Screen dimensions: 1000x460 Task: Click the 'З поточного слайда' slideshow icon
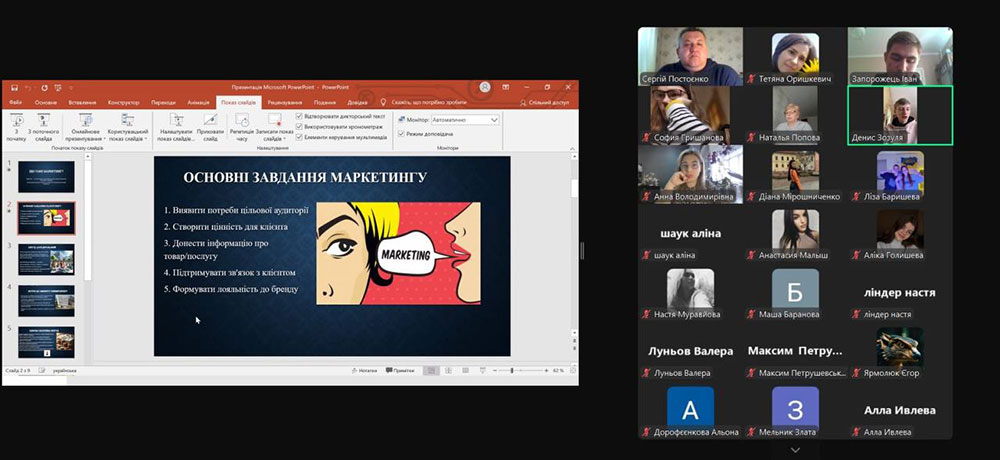point(43,124)
